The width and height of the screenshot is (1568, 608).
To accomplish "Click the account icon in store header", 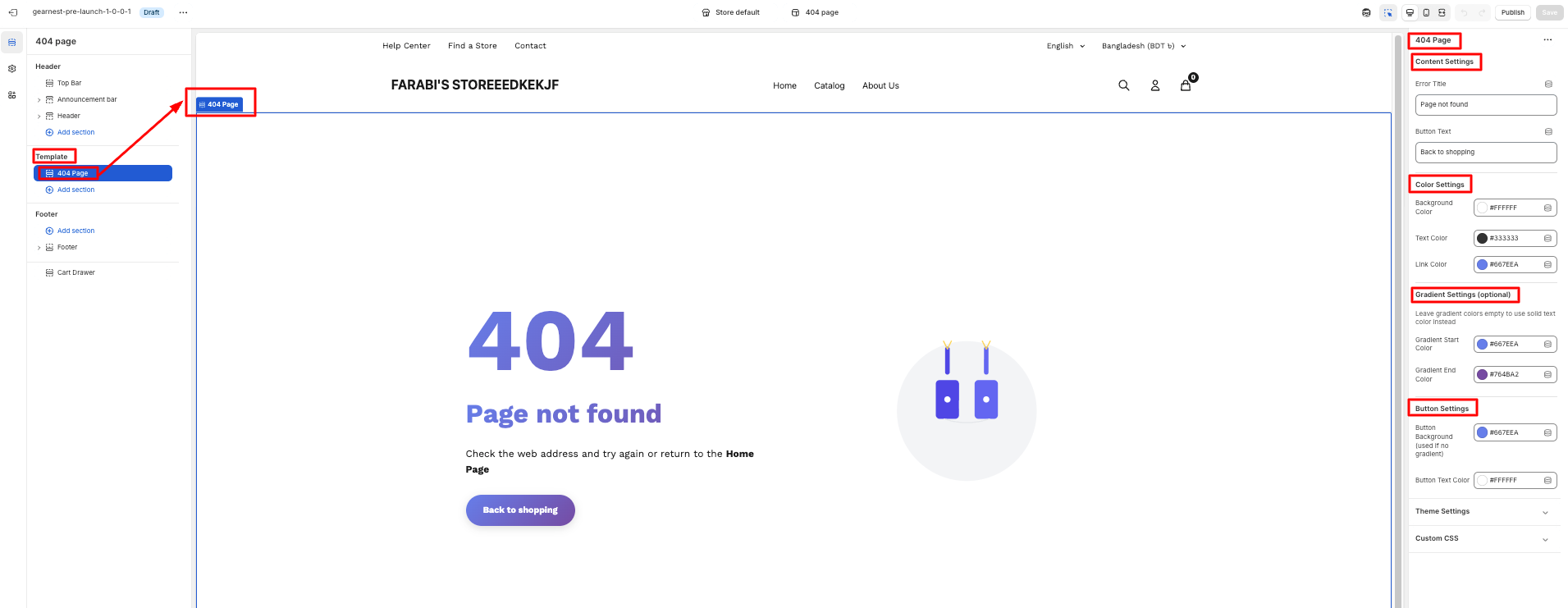I will pos(1154,85).
